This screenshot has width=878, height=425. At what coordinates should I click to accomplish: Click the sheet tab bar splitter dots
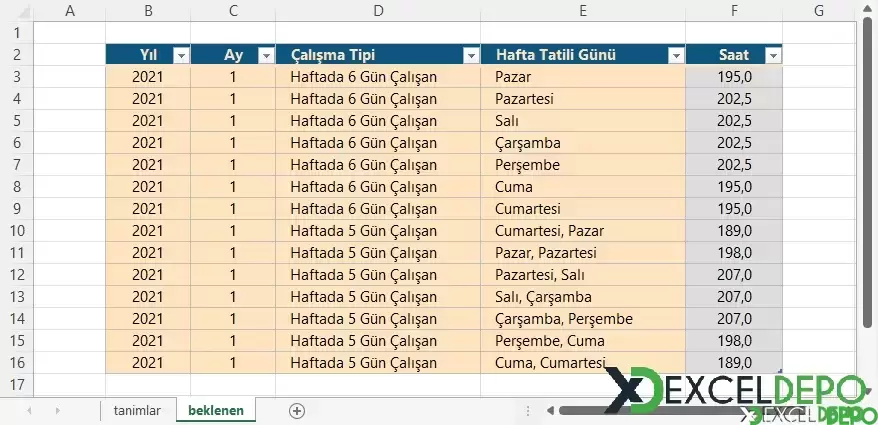click(527, 411)
